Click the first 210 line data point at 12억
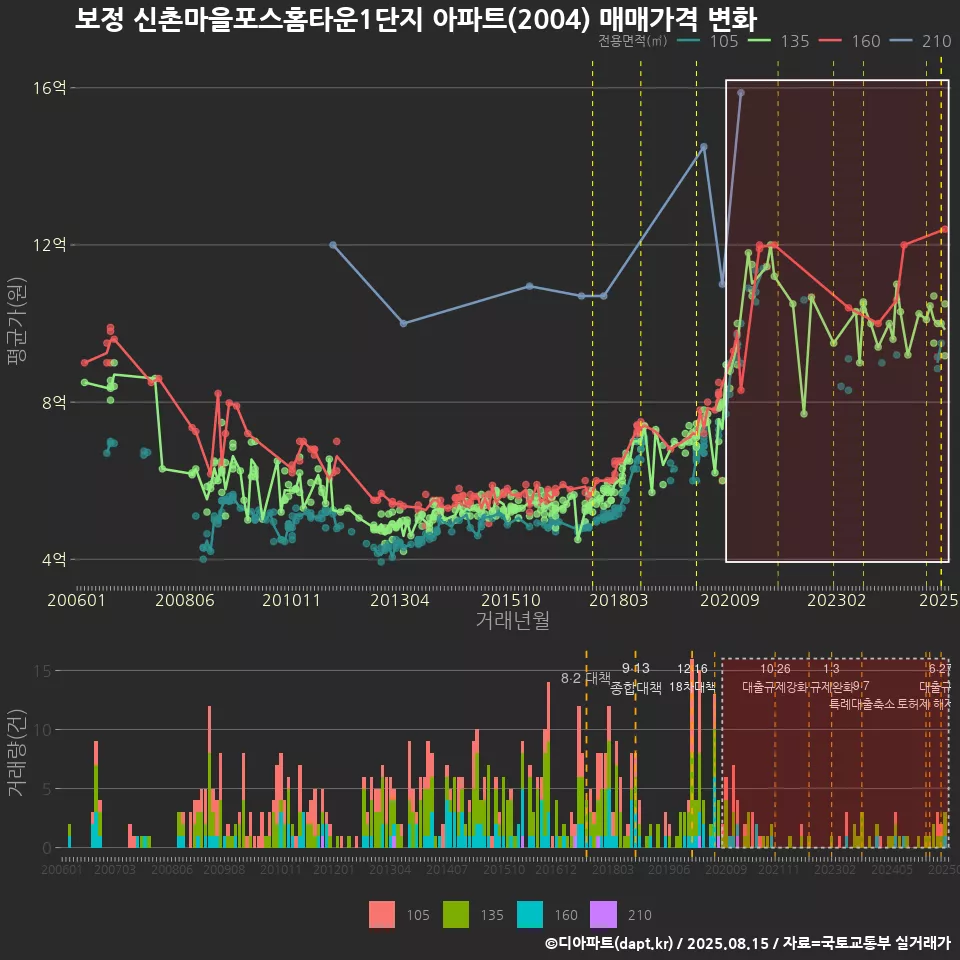960x960 pixels. (x=333, y=245)
